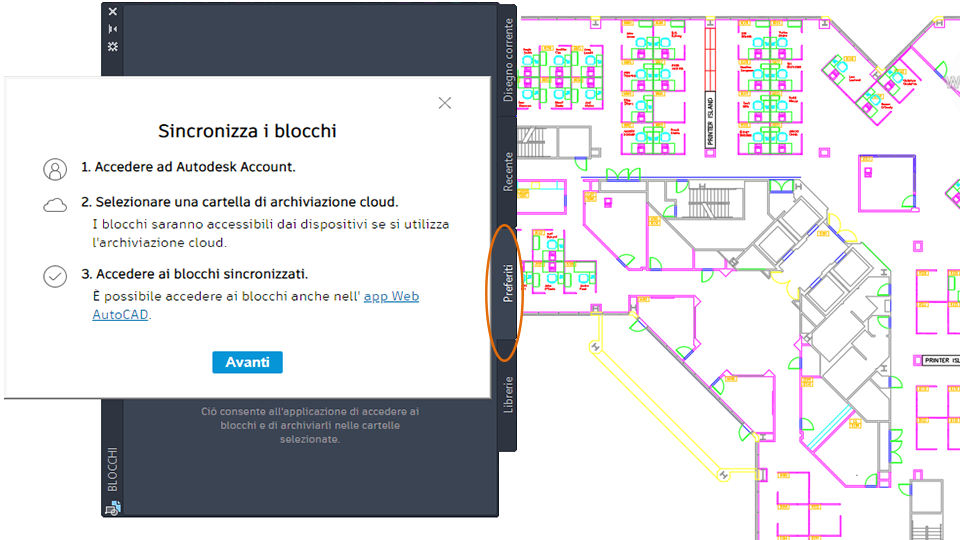Click the vertical BLOCCHI palette title
This screenshot has width=960, height=540.
pos(113,470)
